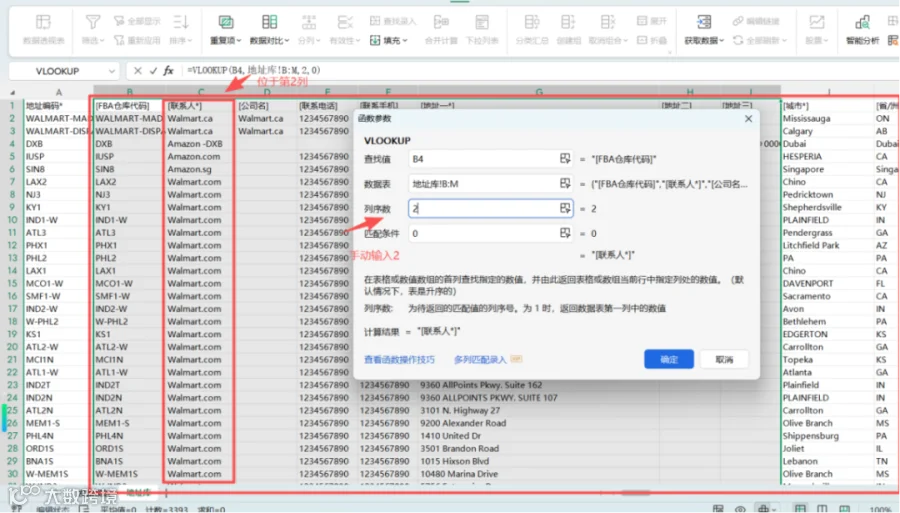Image resolution: width=900 pixels, height=513 pixels.
Task: Open the 查看函数操作技巧 link
Action: tap(399, 360)
